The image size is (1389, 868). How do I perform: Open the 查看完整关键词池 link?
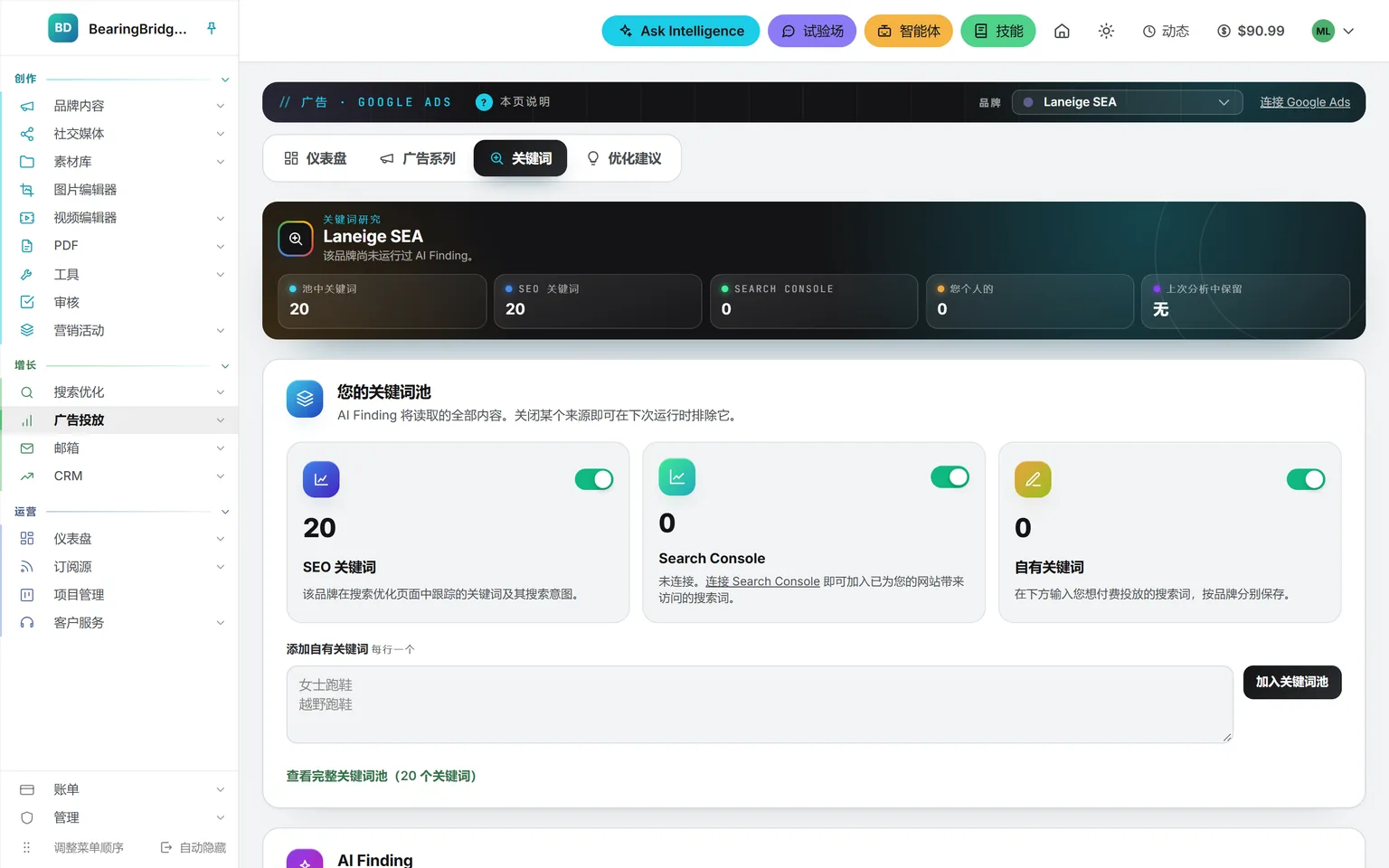pyautogui.click(x=382, y=776)
